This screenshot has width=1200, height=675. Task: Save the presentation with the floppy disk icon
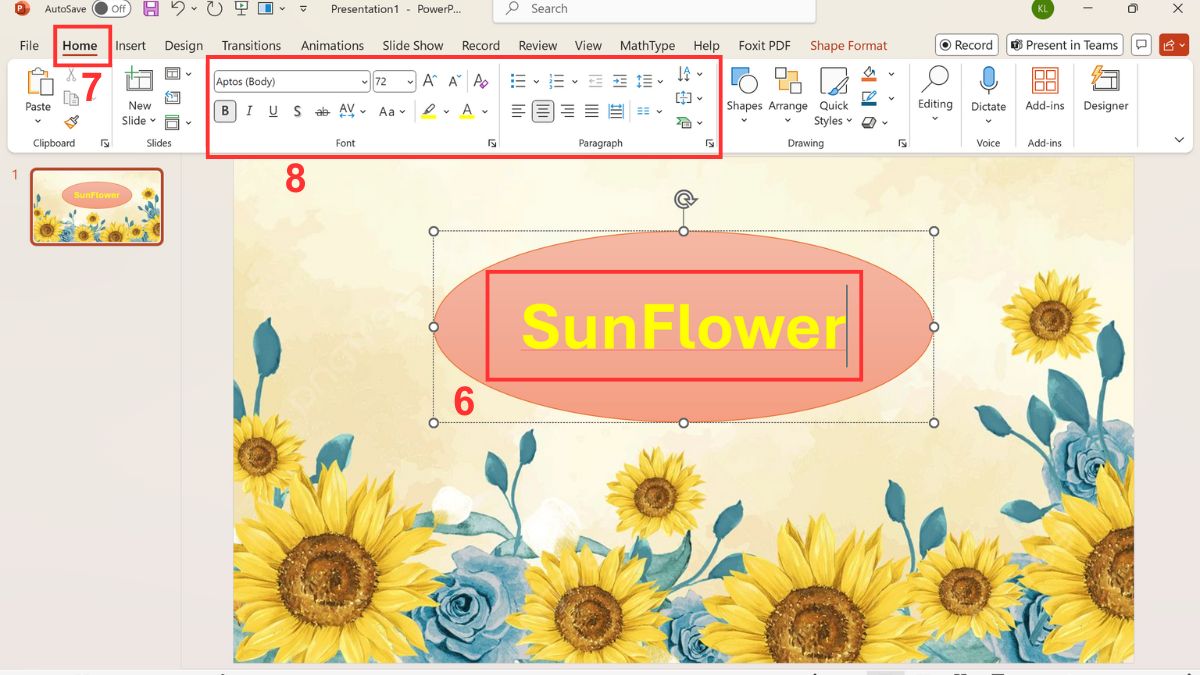point(150,9)
